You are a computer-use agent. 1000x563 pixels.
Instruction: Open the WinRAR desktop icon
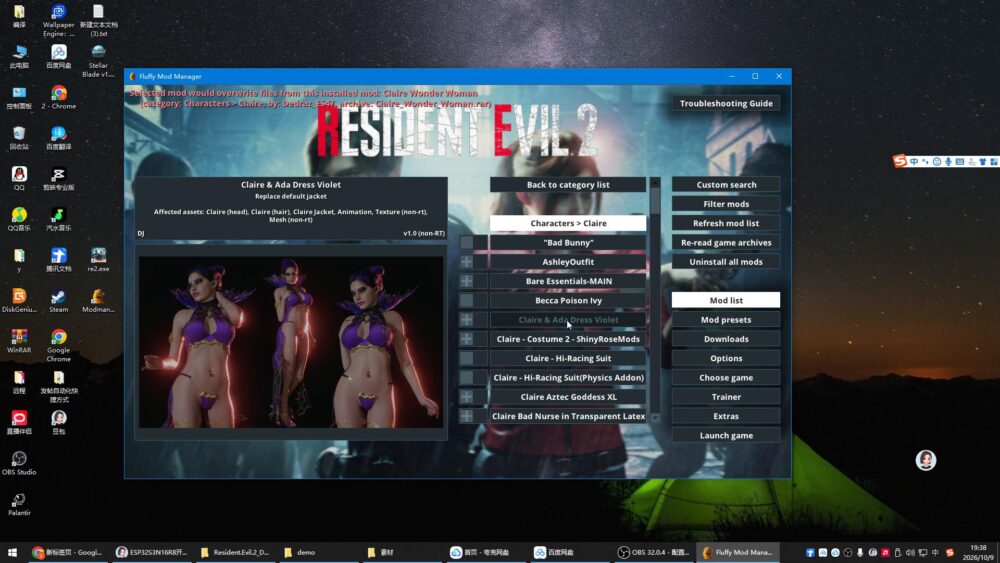point(19,341)
